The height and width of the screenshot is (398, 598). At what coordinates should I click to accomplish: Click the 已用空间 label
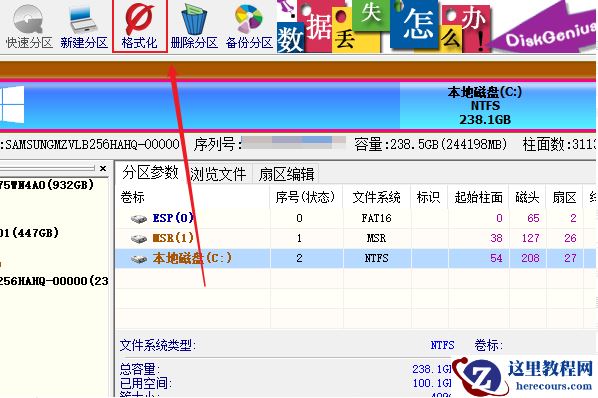146,383
